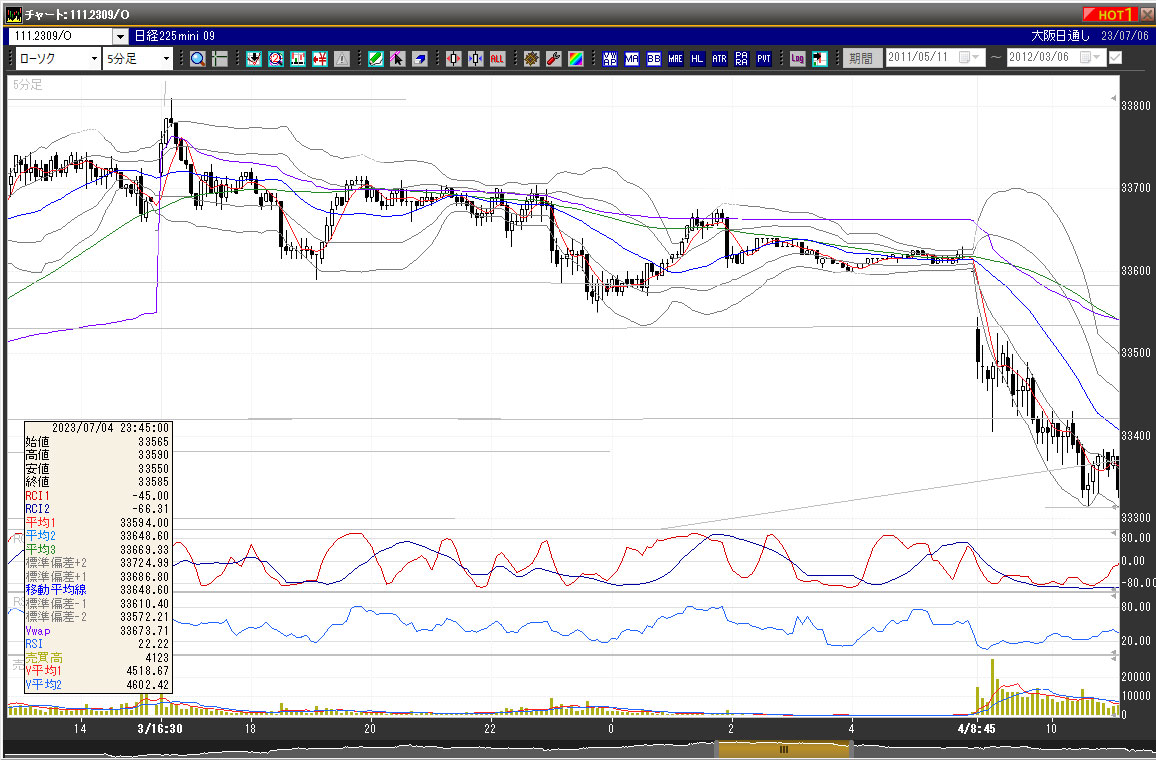Click the RCI1 value row in data box
Screen dimensions: 1156x760
[x=97, y=495]
